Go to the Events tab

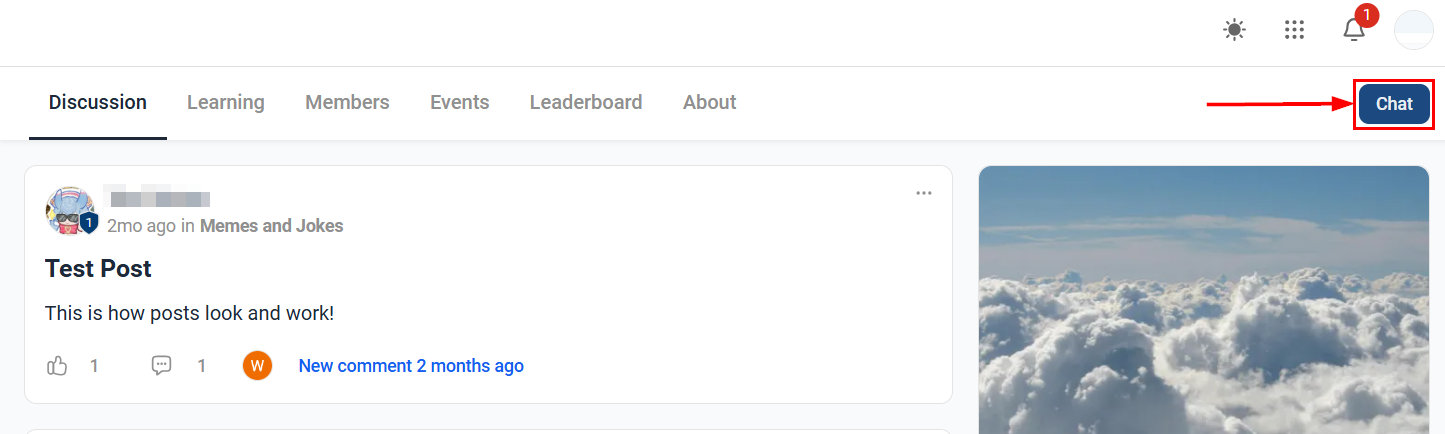tap(460, 102)
